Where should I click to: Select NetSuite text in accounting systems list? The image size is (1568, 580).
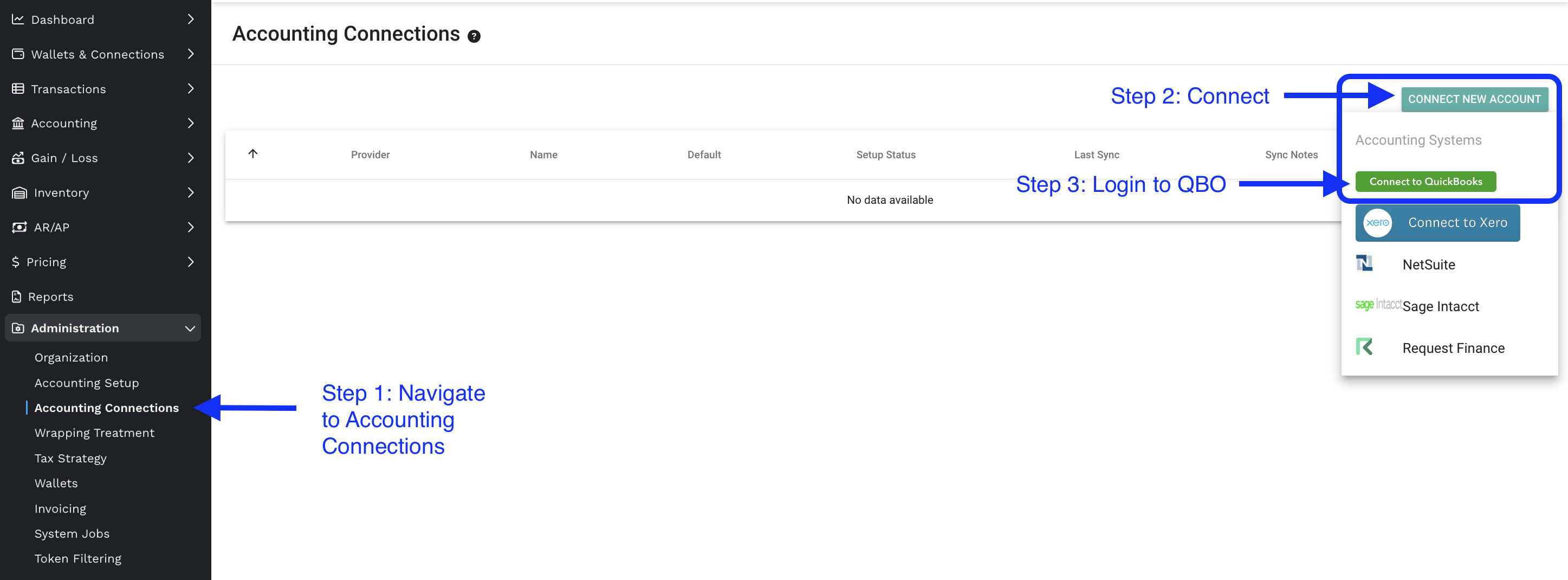[1429, 265]
